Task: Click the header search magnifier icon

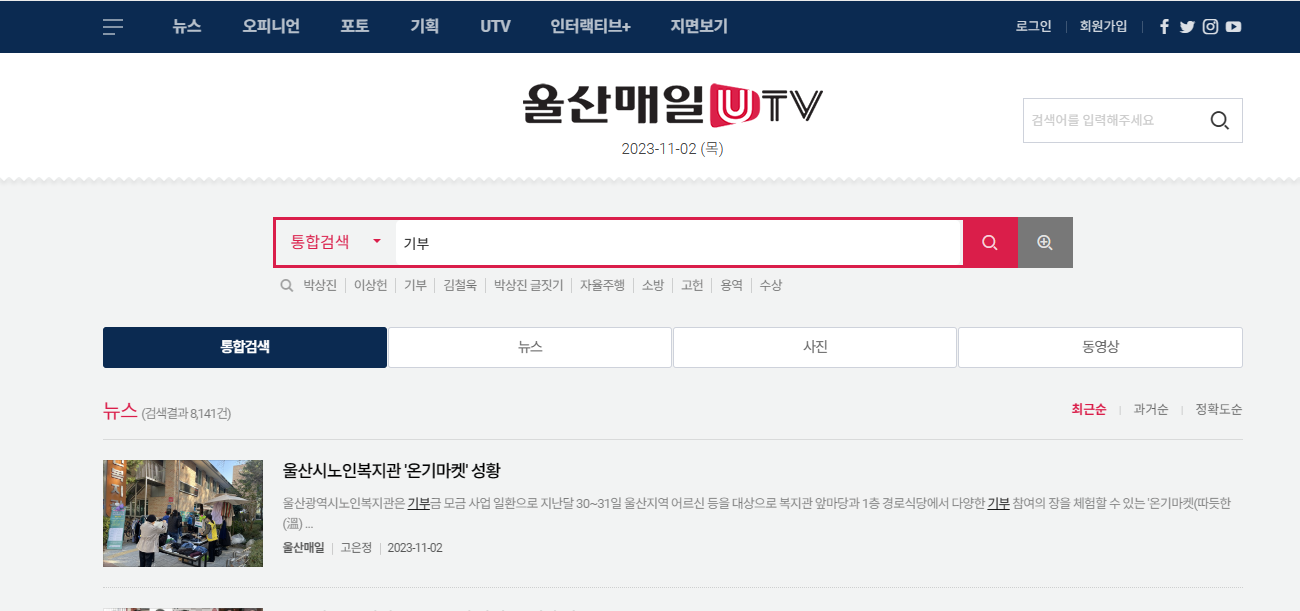Action: coord(1219,120)
